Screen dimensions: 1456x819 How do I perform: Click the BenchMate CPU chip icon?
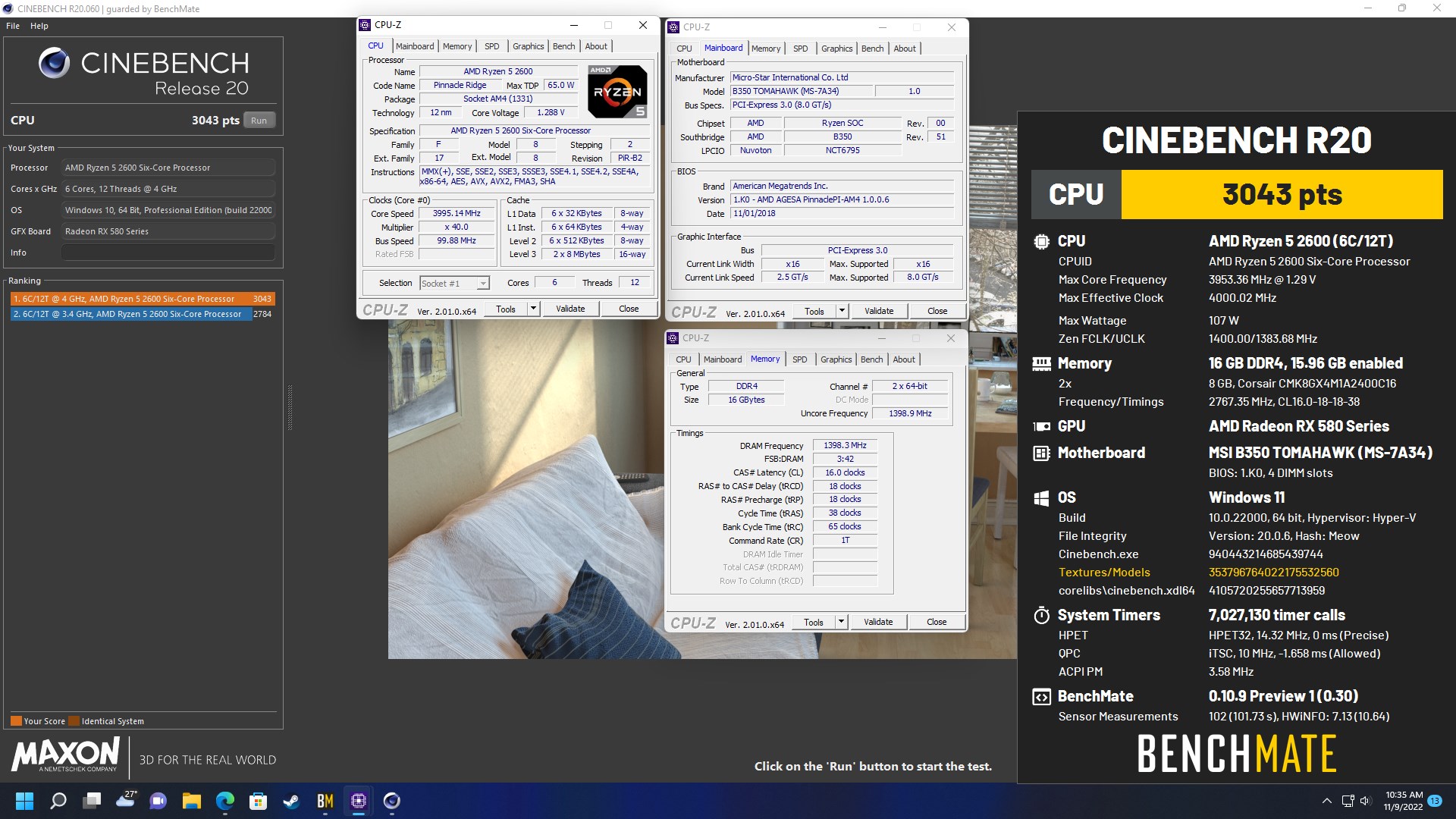tap(1041, 241)
